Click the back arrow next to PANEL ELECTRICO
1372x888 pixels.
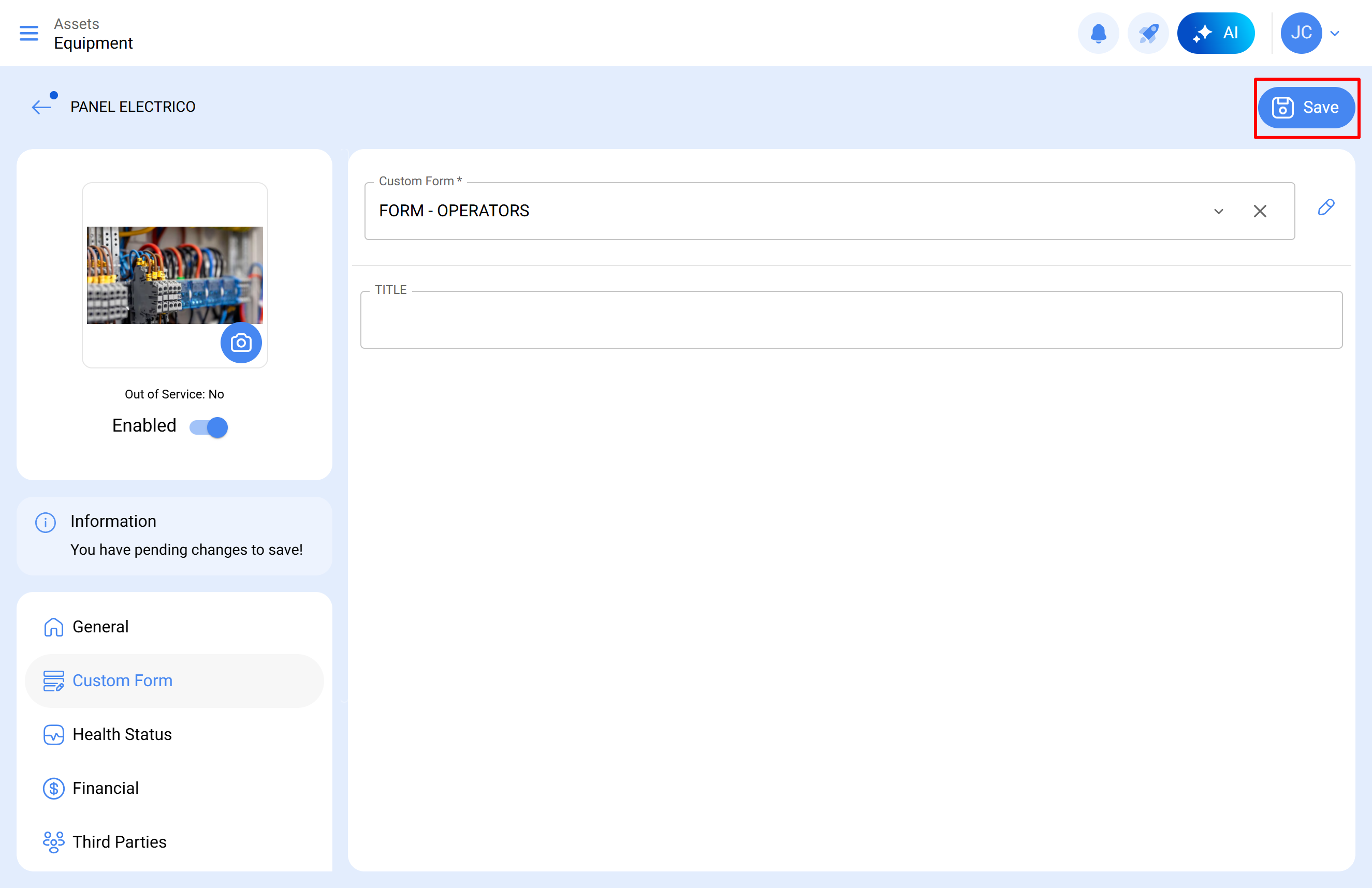click(x=41, y=107)
